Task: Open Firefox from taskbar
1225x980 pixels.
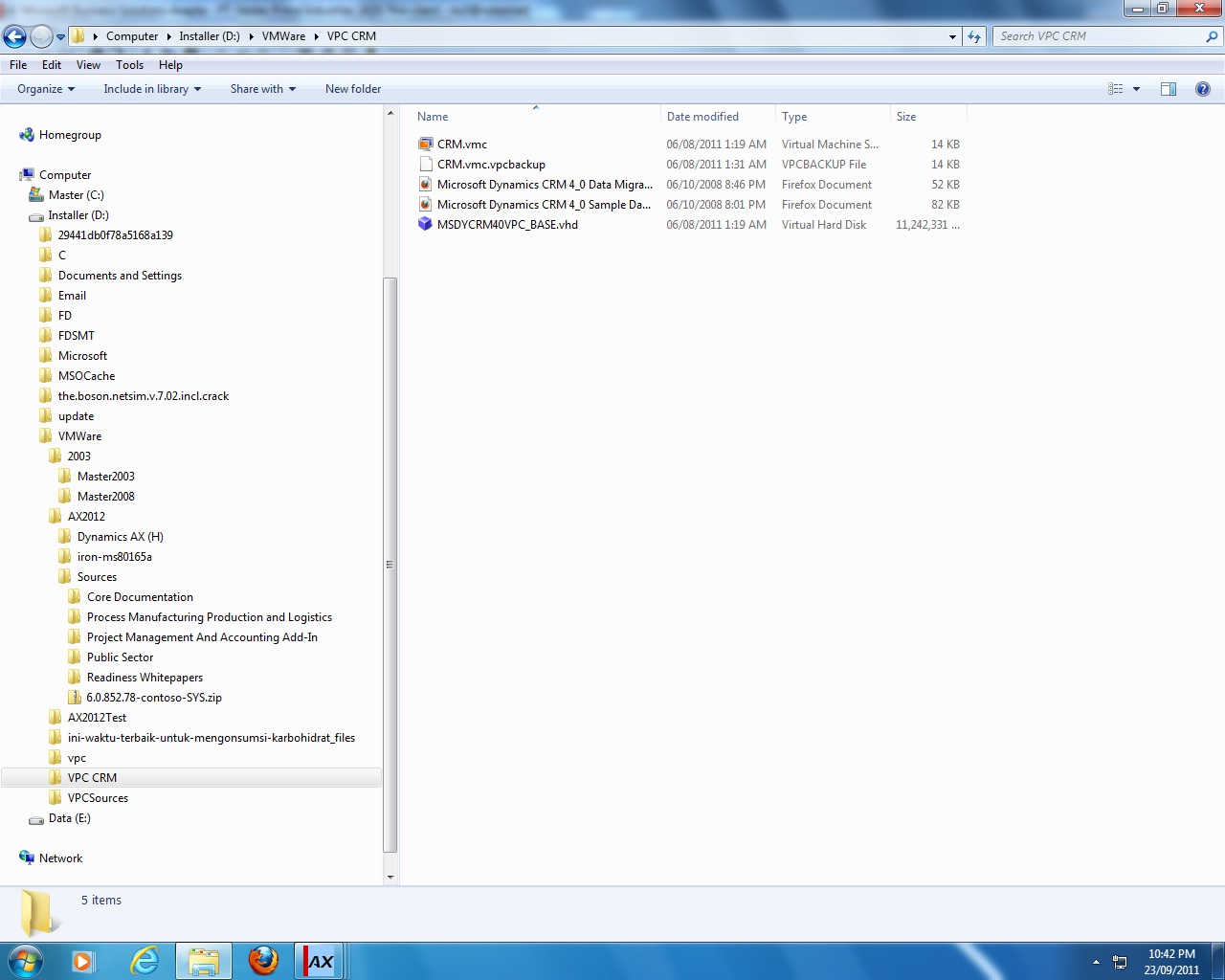Action: pos(263,961)
